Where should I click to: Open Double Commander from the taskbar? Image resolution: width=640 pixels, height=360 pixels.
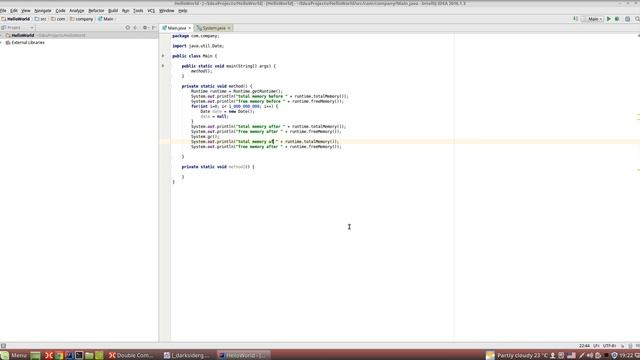pyautogui.click(x=131, y=356)
